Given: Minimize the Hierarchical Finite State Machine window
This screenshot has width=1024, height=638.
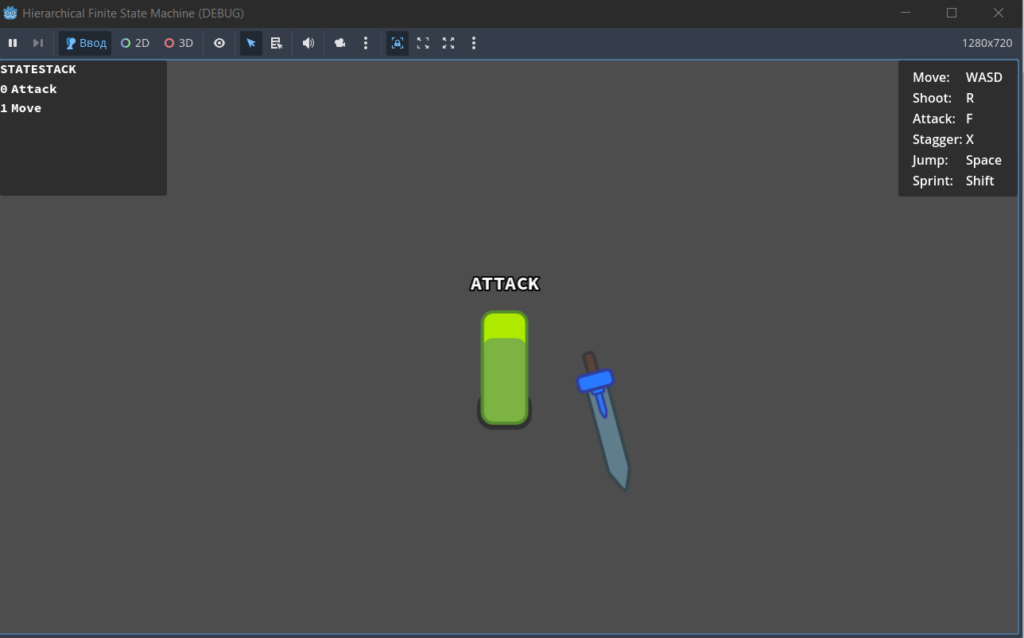Looking at the screenshot, I should click(905, 13).
